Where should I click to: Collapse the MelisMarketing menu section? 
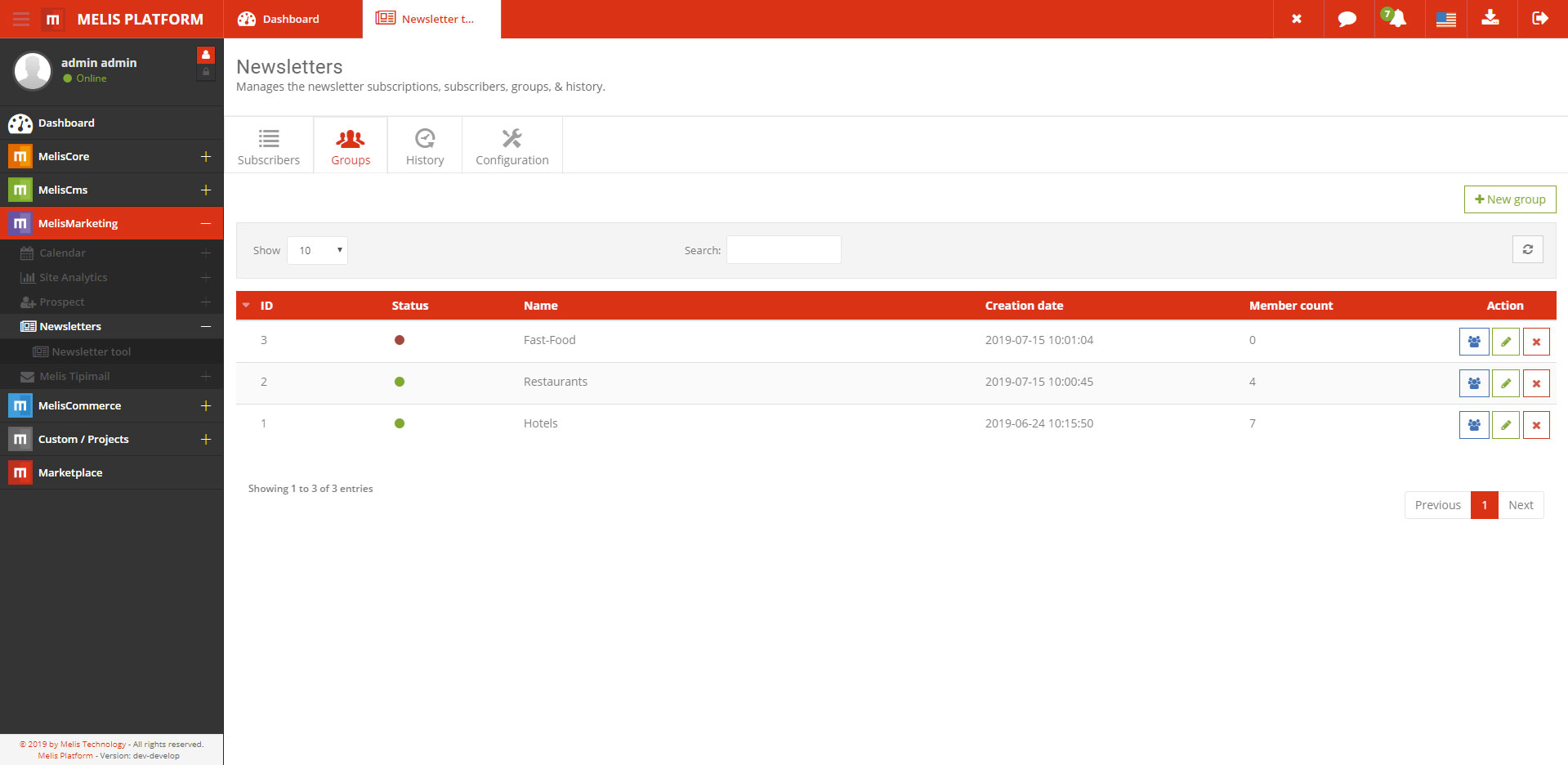[x=206, y=223]
